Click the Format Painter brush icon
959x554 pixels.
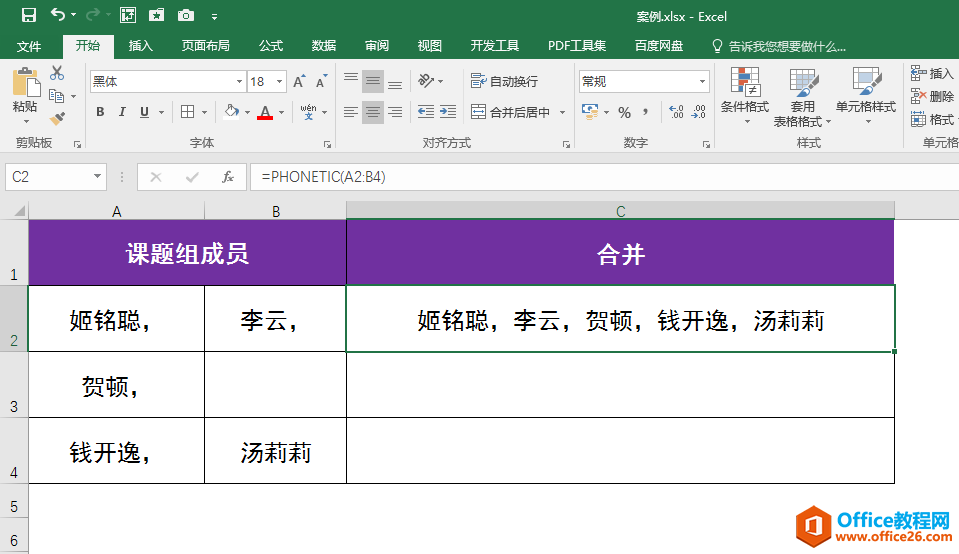tap(57, 118)
